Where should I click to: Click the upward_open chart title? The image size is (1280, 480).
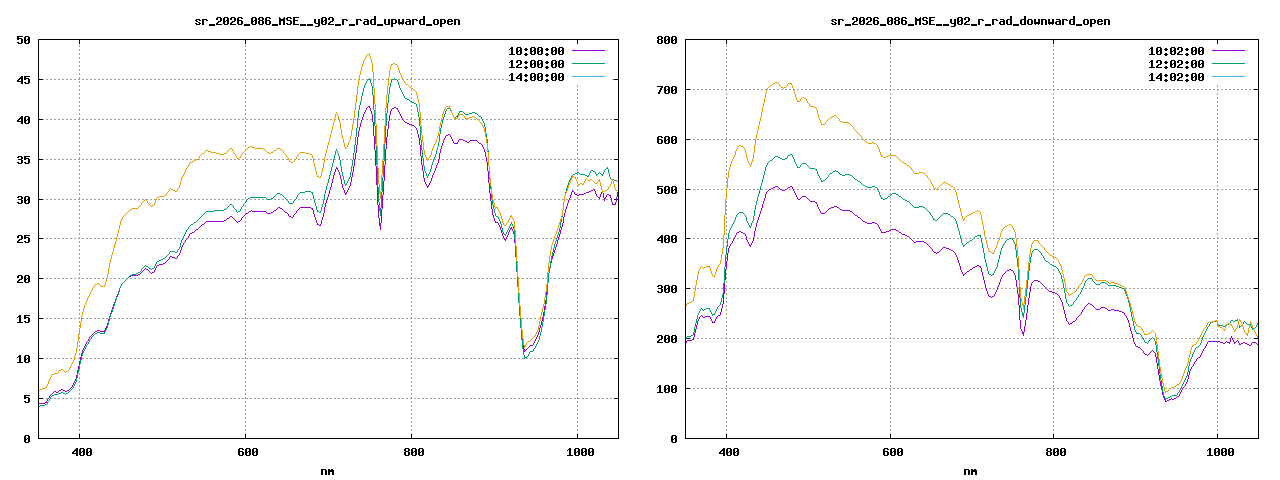327,21
